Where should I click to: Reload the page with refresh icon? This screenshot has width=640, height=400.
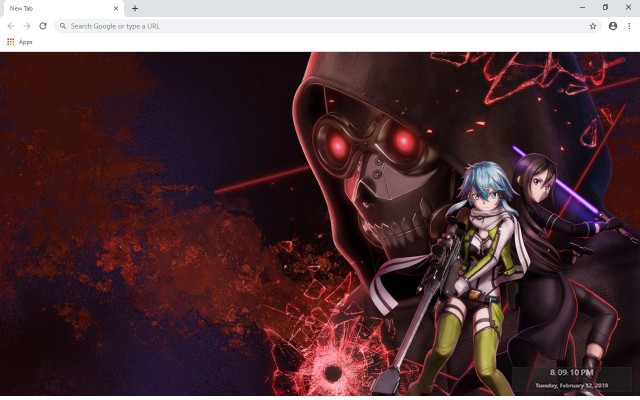tap(43, 26)
